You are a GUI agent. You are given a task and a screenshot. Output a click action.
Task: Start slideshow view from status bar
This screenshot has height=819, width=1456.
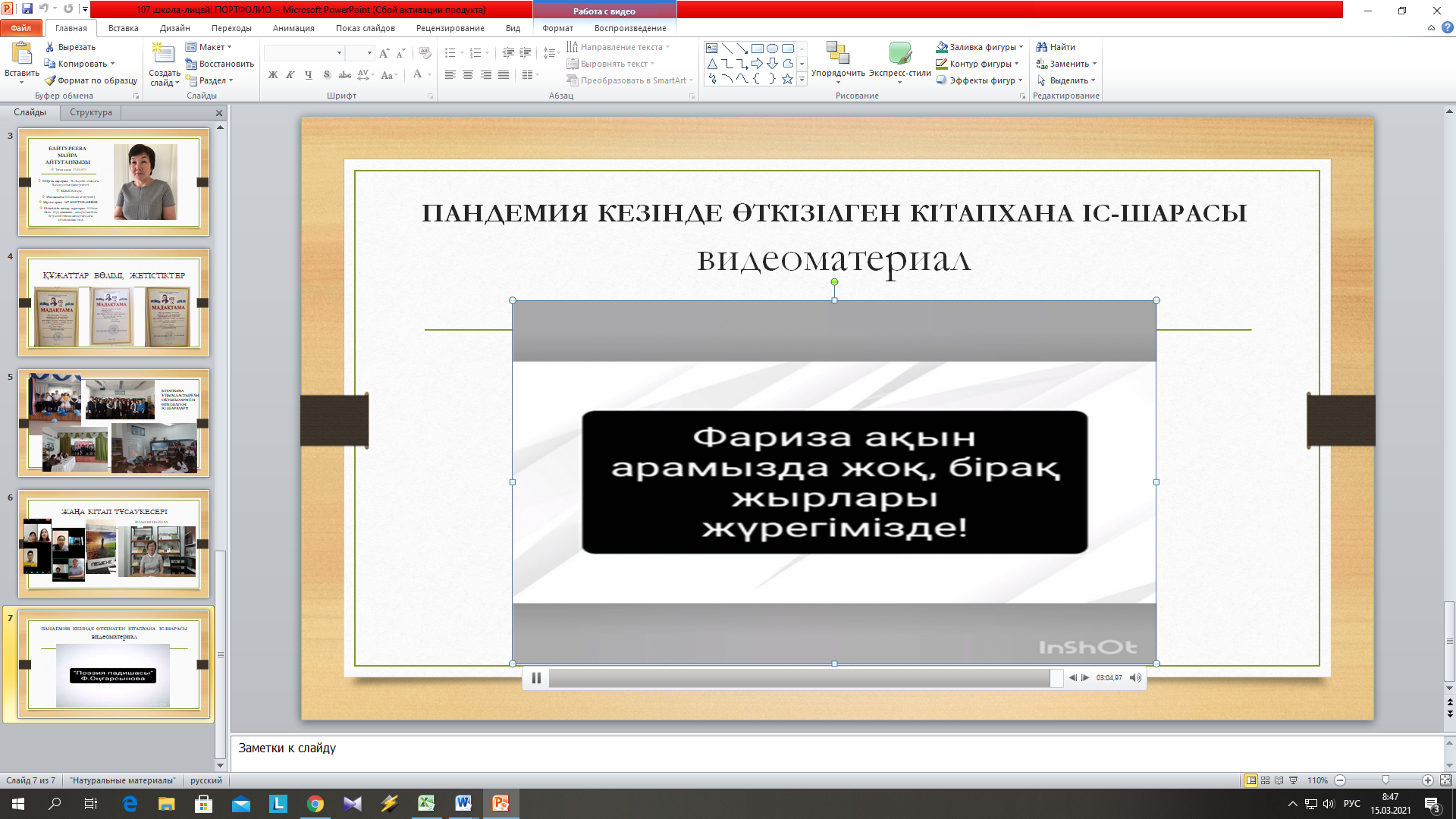coord(1294,780)
